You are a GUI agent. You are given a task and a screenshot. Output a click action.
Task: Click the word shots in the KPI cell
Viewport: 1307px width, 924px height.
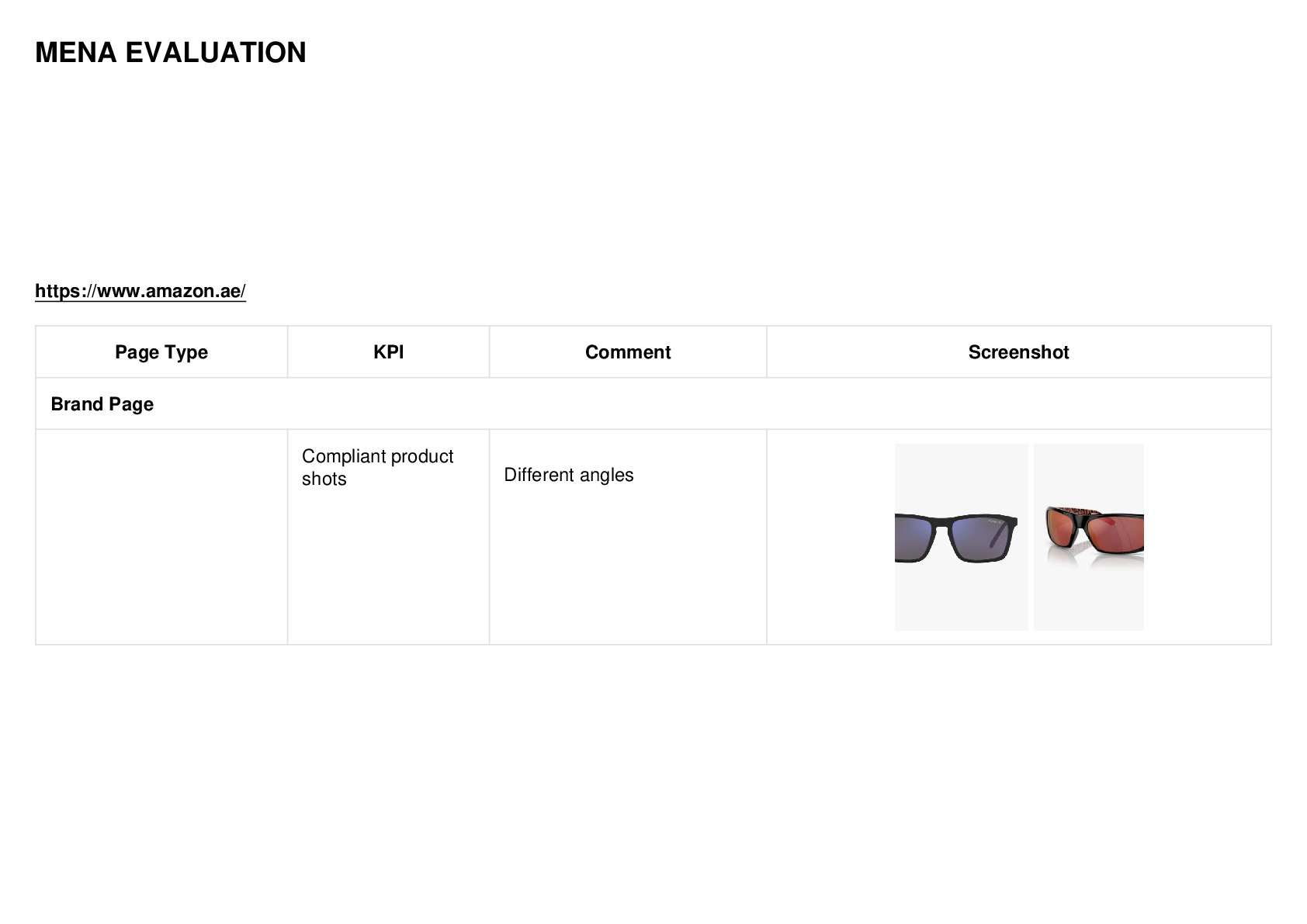click(x=324, y=479)
